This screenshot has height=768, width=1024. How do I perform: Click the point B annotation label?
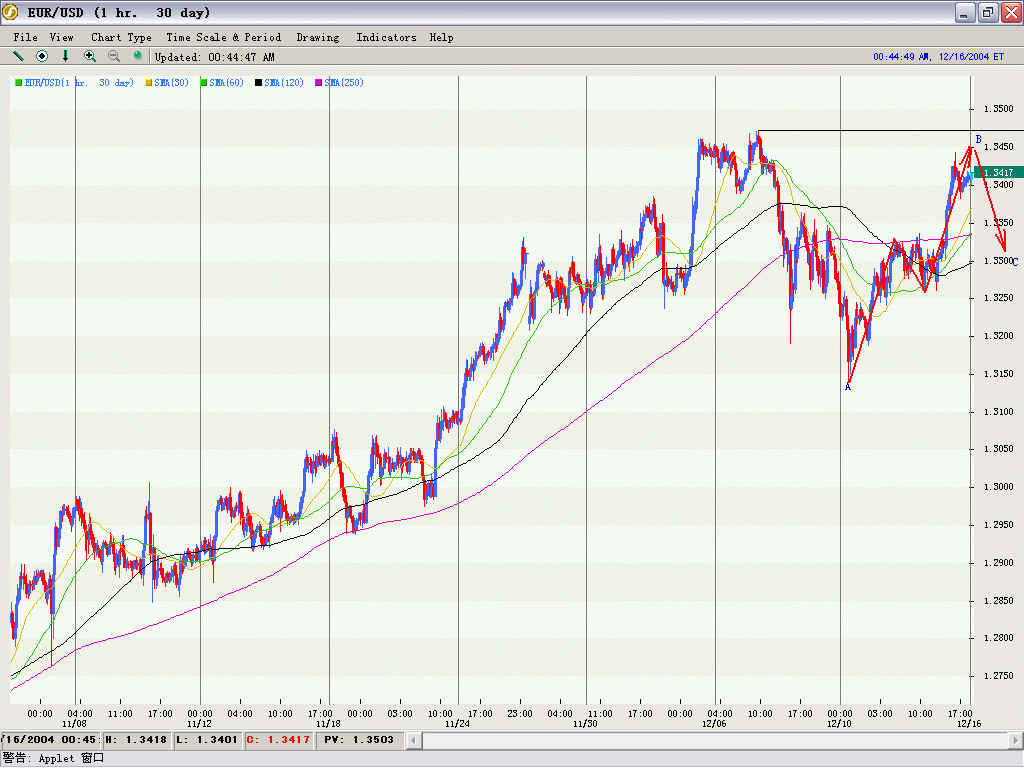click(978, 139)
